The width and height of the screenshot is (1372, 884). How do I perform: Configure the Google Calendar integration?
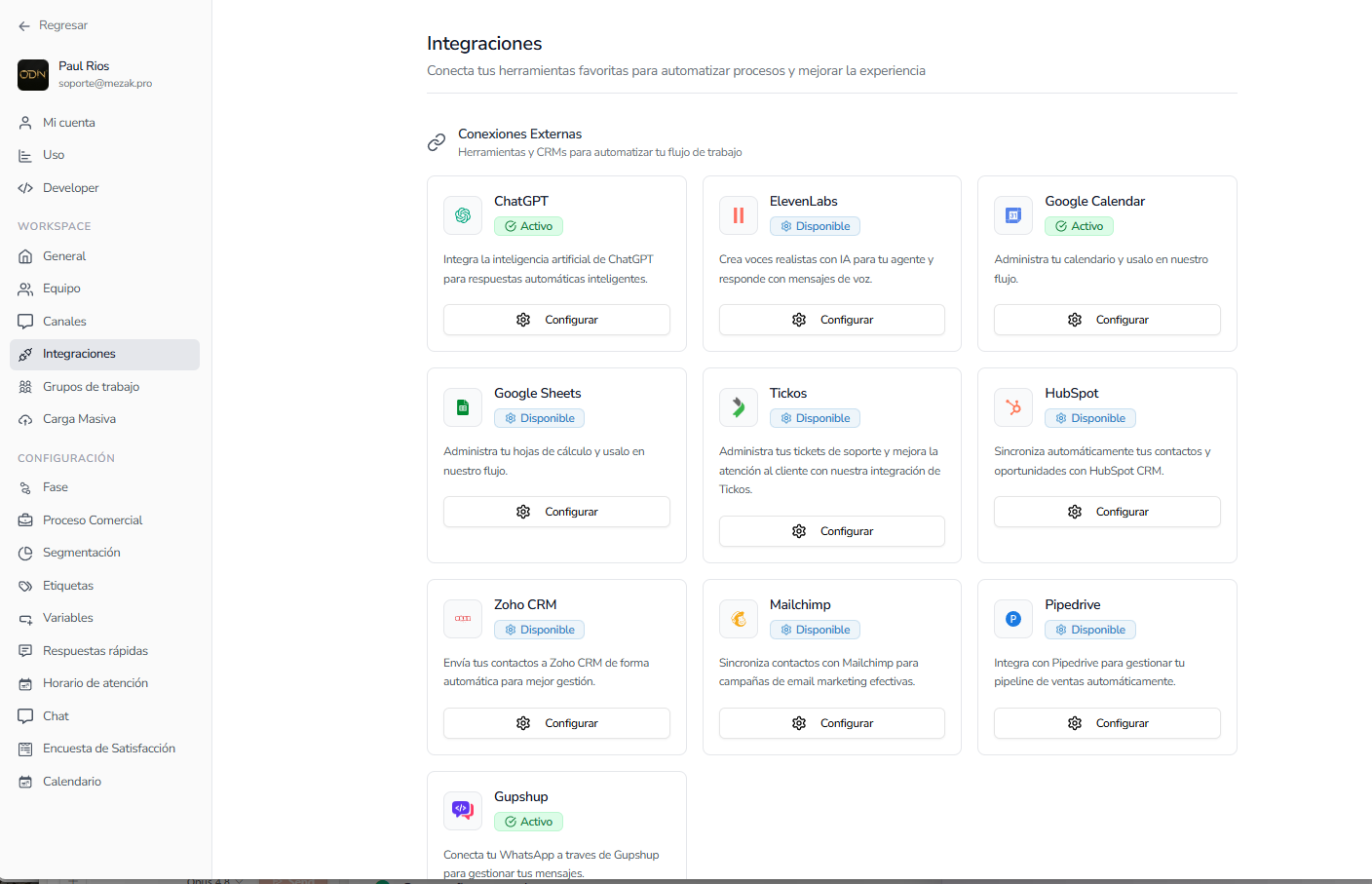[1107, 320]
